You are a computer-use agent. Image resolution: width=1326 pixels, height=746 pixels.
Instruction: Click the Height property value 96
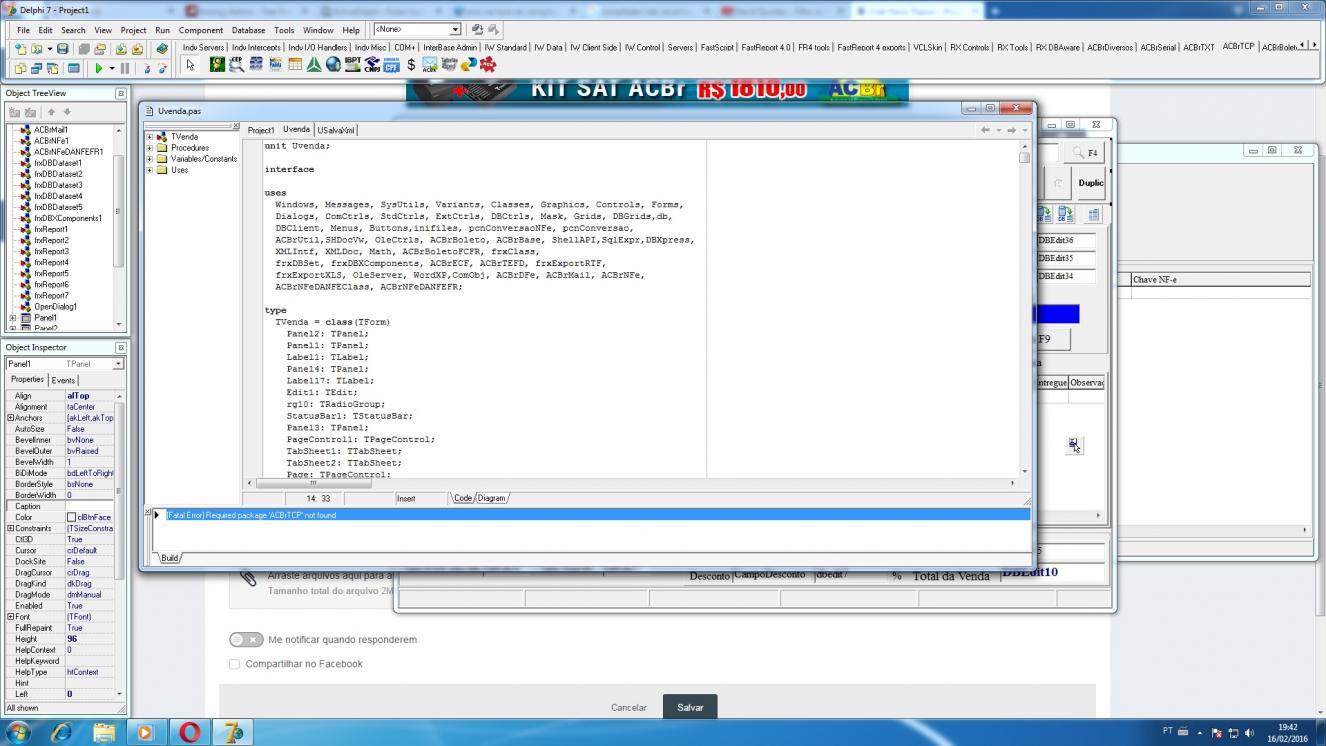click(x=89, y=639)
